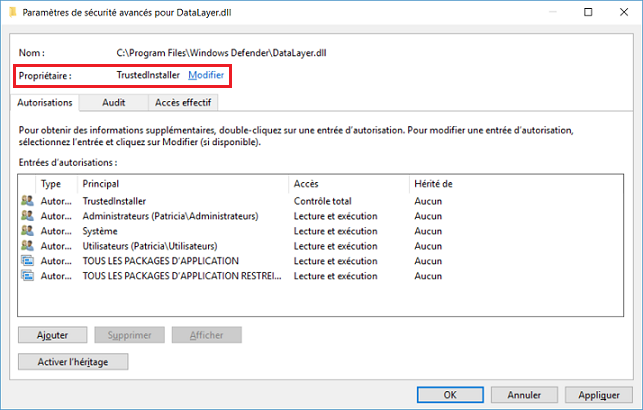Click the group icon of Administrateurs entry
The image size is (643, 410).
tap(27, 216)
